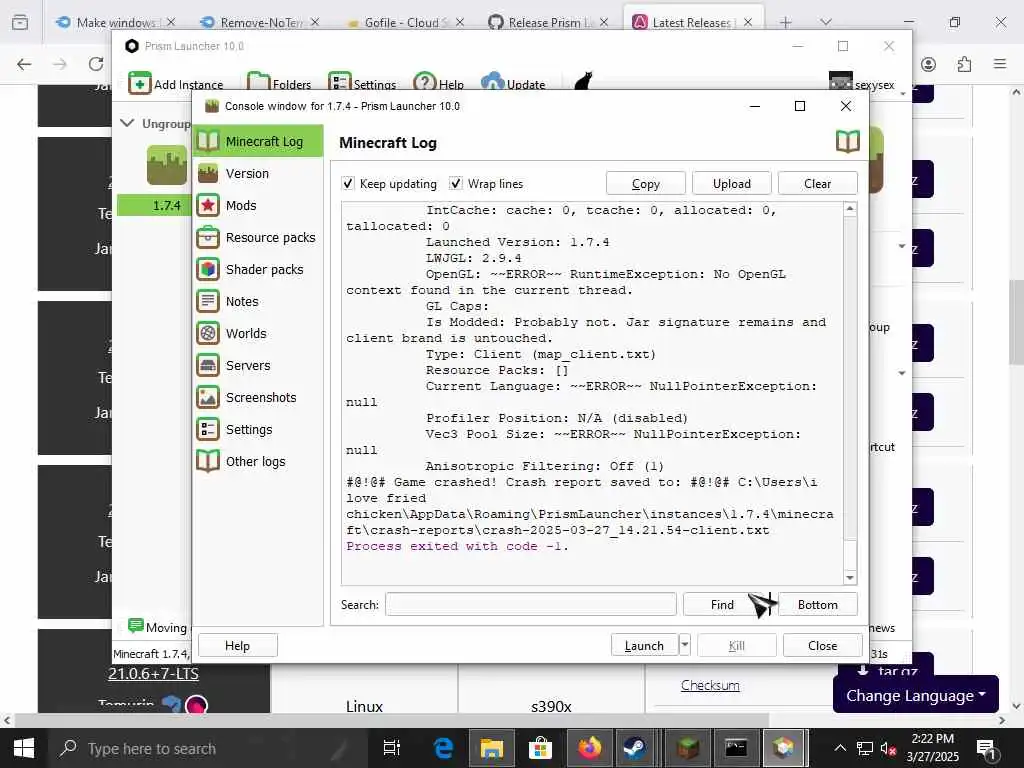Open the browser tab list dropdown

[826, 23]
